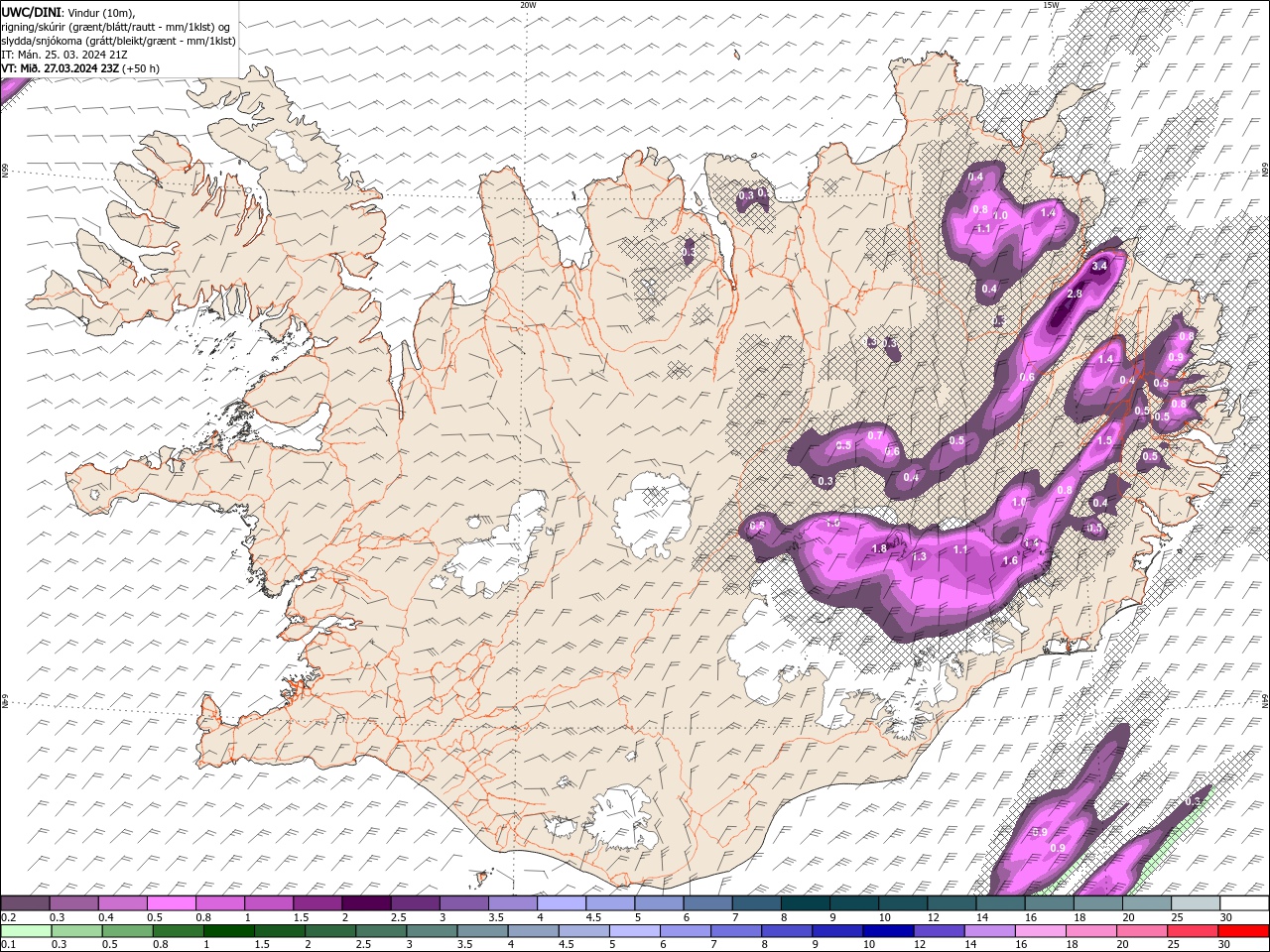Click the 20W longitude label
Image resolution: width=1270 pixels, height=952 pixels.
click(x=528, y=5)
